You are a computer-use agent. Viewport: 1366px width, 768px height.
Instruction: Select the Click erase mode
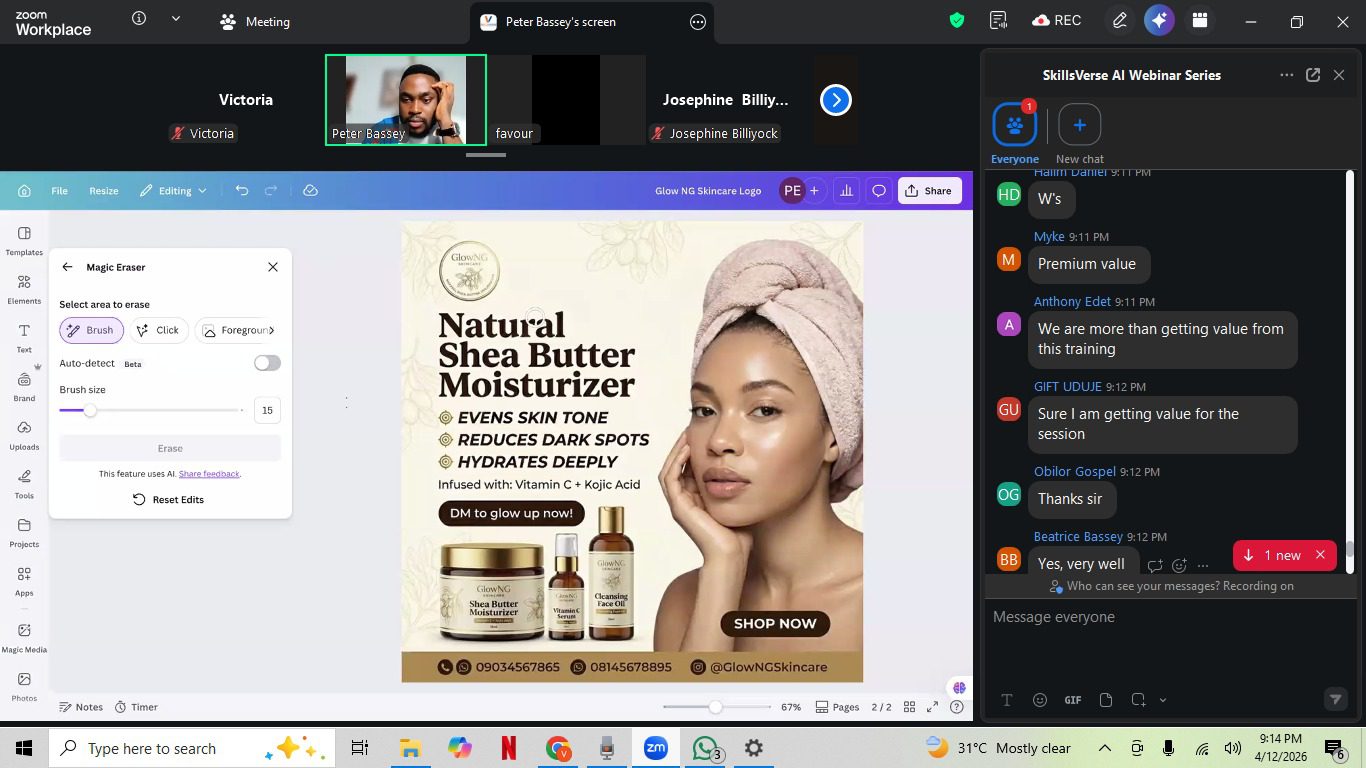pos(157,330)
